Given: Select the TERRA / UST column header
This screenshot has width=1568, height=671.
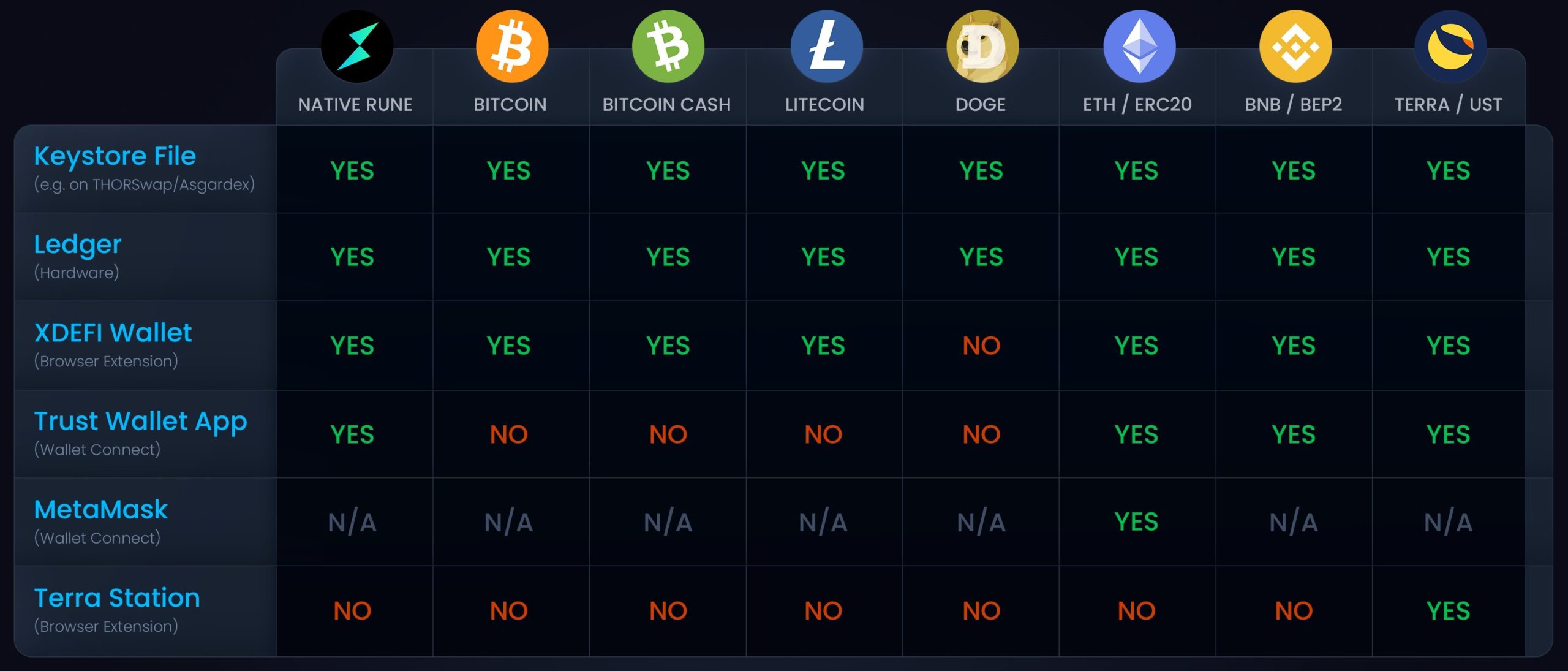Looking at the screenshot, I should click(x=1448, y=105).
